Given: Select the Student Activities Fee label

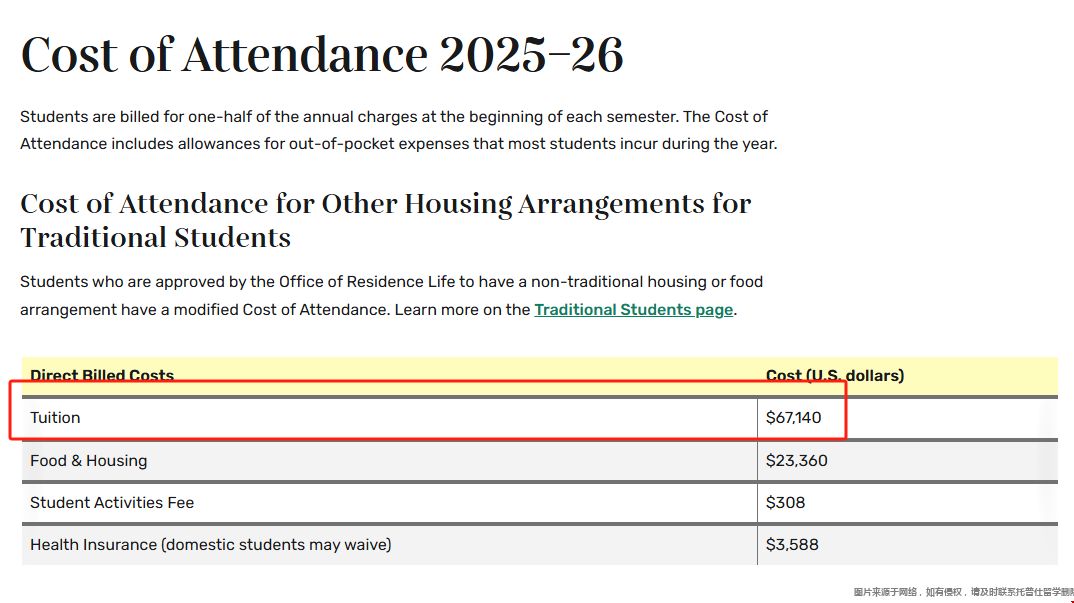Looking at the screenshot, I should point(112,503).
